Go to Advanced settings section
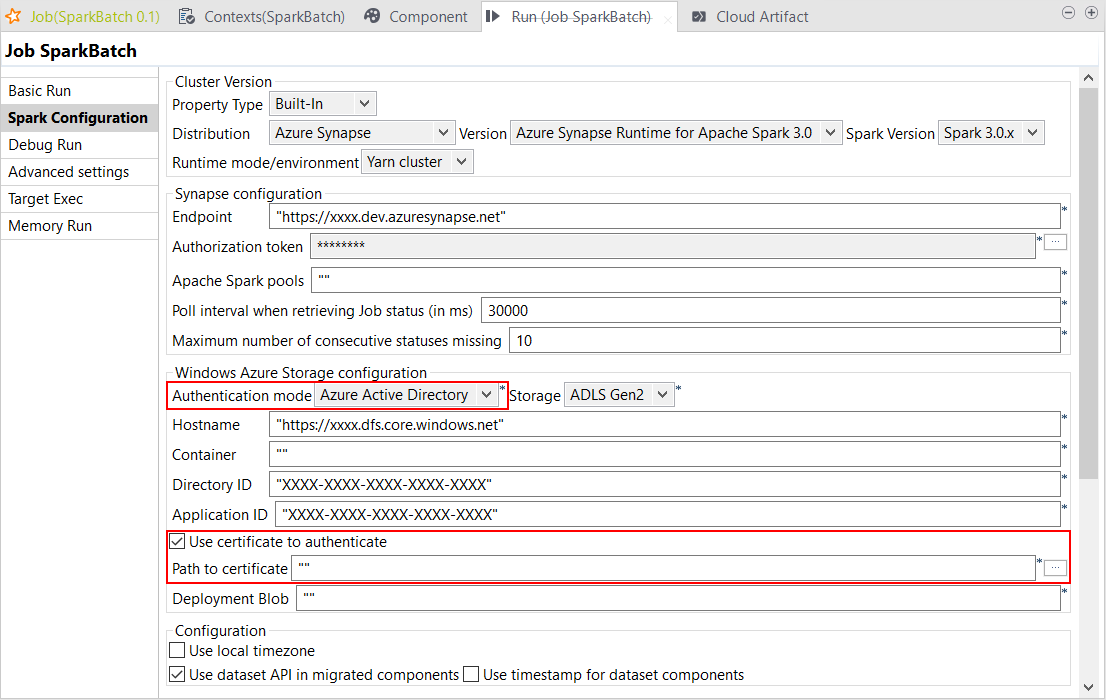The image size is (1106, 700). click(68, 172)
